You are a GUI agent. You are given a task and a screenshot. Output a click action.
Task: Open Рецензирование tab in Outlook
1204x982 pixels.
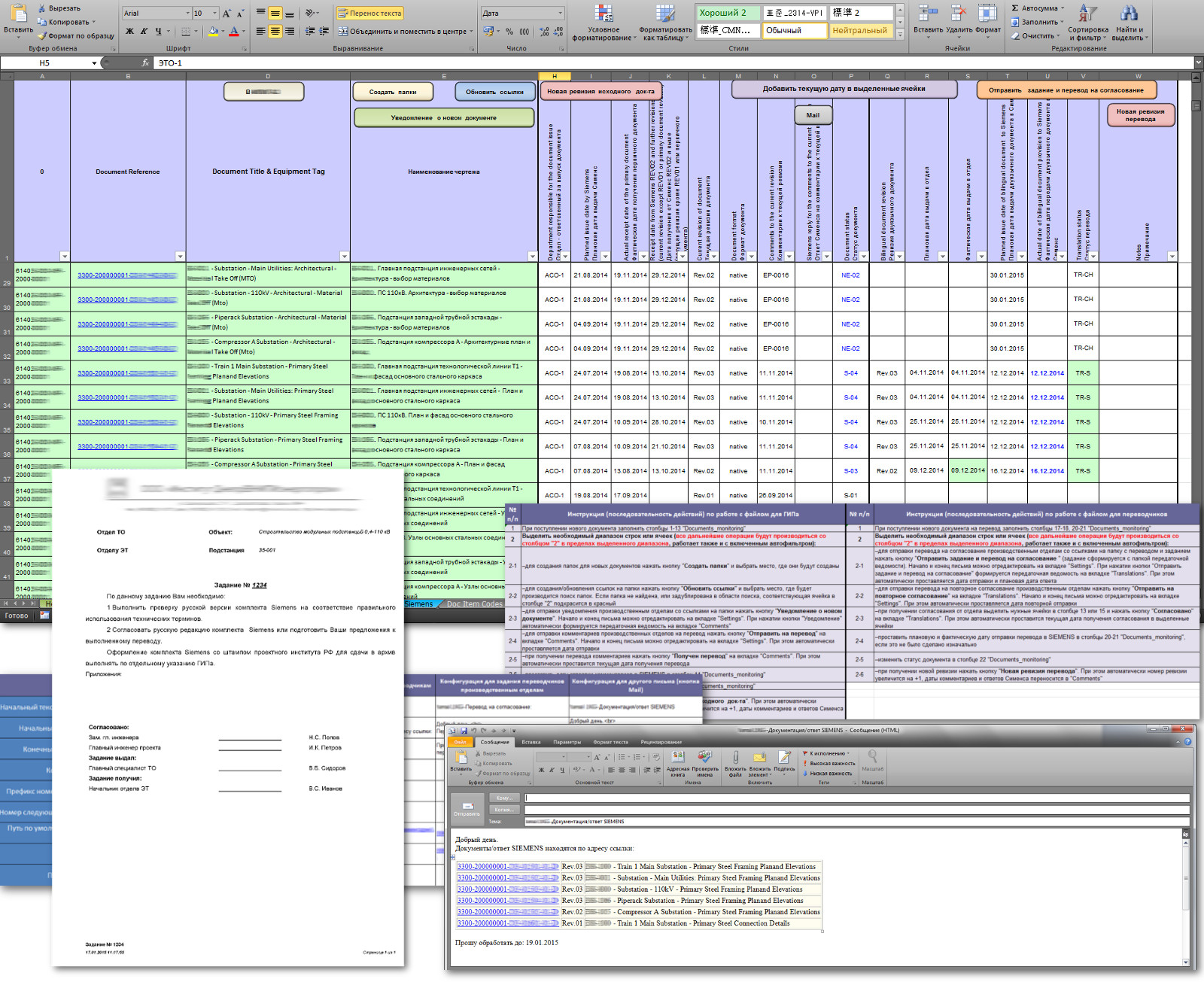point(661,742)
